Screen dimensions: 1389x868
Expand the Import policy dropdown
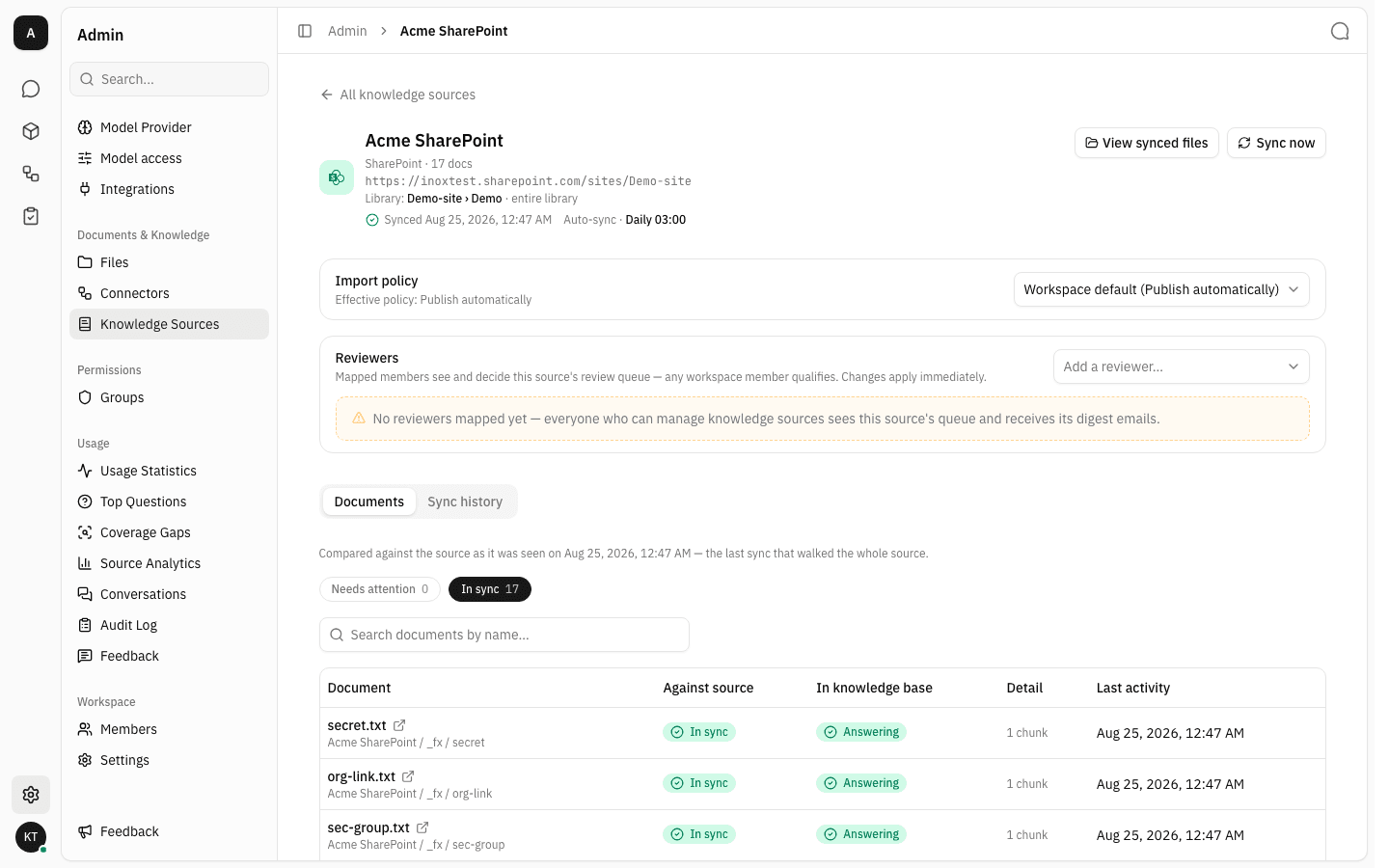click(1161, 289)
